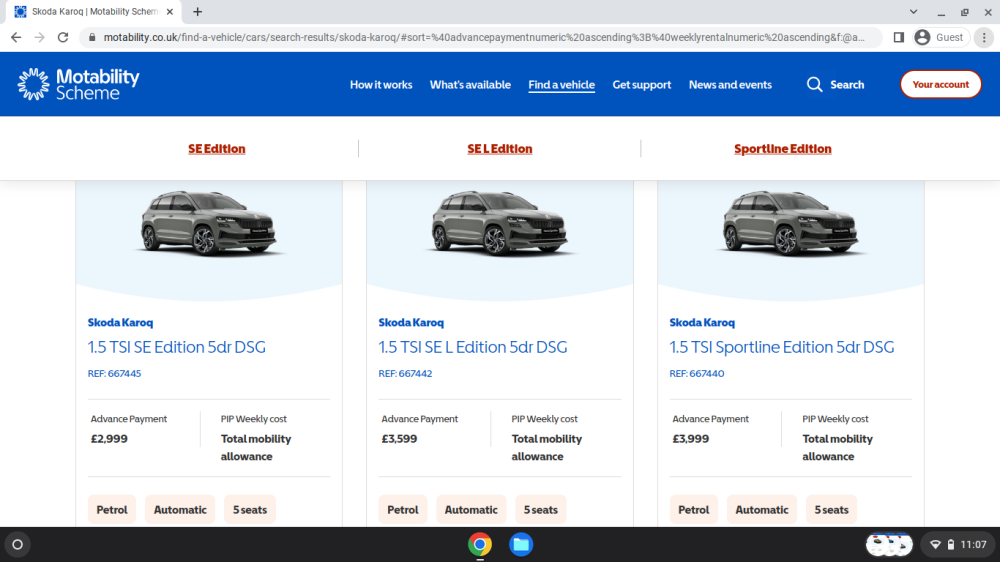Click the Search magnifier icon
Screen dimensions: 1000x562
[814, 84]
